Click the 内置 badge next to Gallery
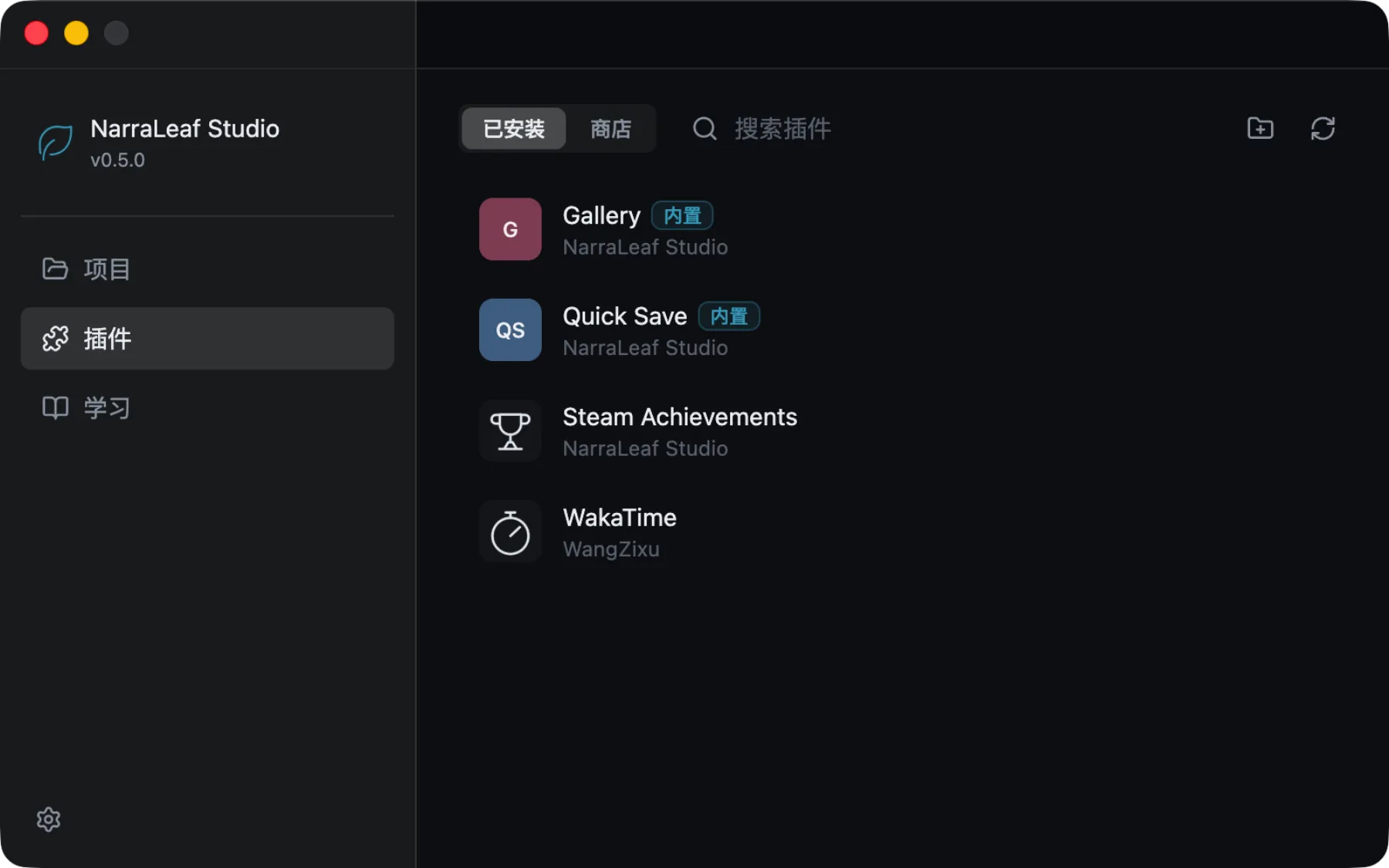1389x868 pixels. point(682,215)
